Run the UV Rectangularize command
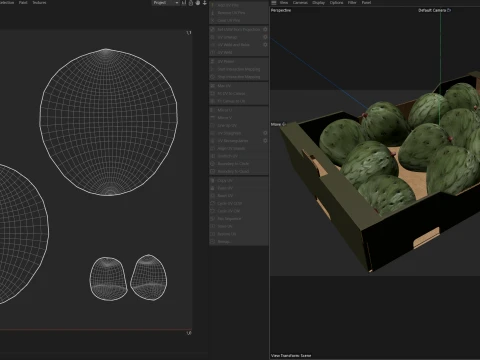This screenshot has height=360, width=480. [x=236, y=141]
